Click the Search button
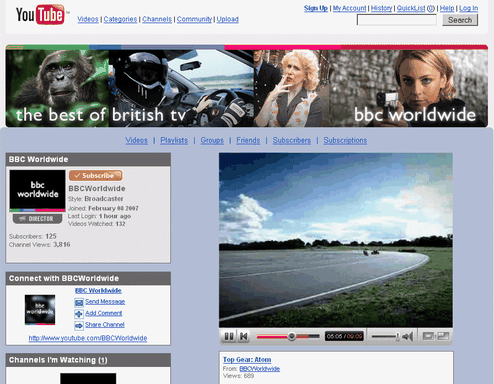 (x=460, y=20)
